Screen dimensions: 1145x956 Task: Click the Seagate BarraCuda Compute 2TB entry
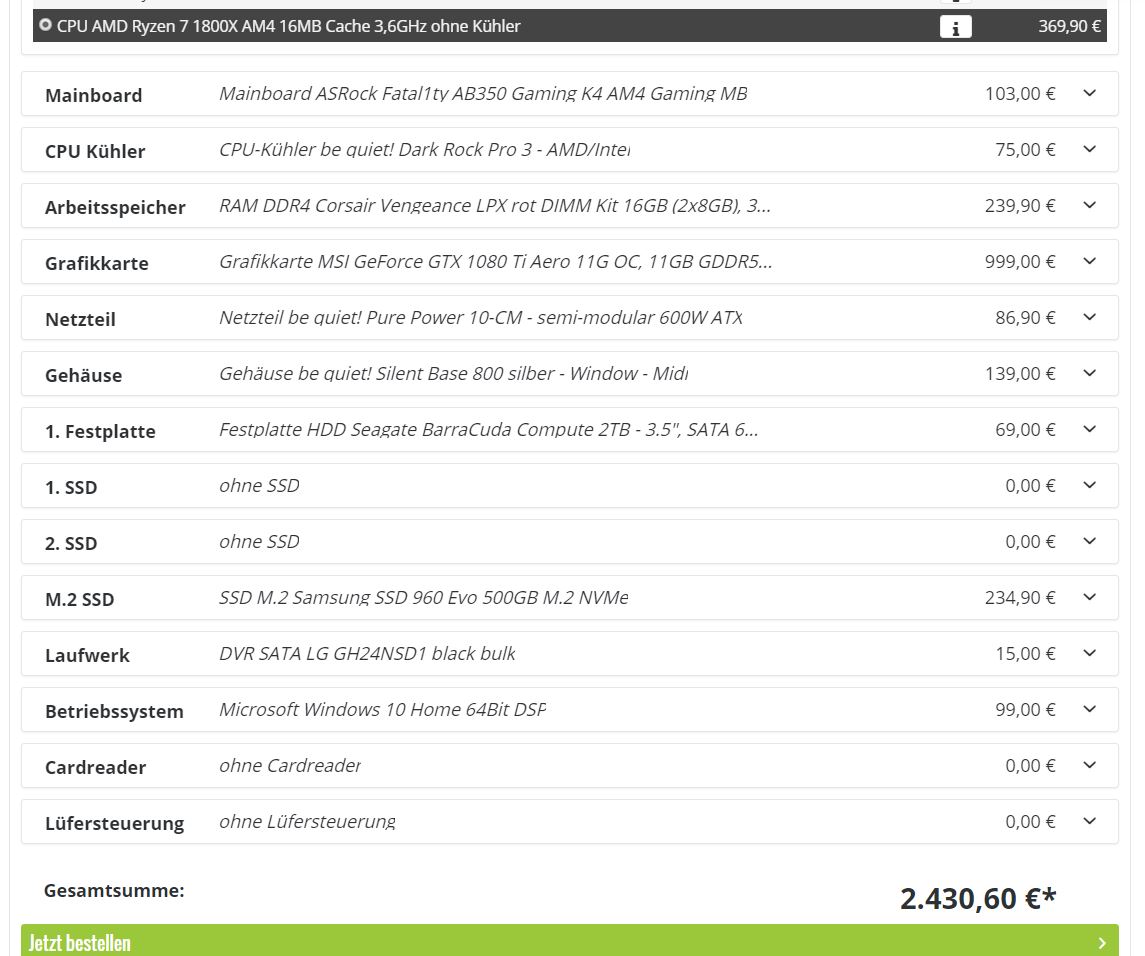tap(489, 429)
